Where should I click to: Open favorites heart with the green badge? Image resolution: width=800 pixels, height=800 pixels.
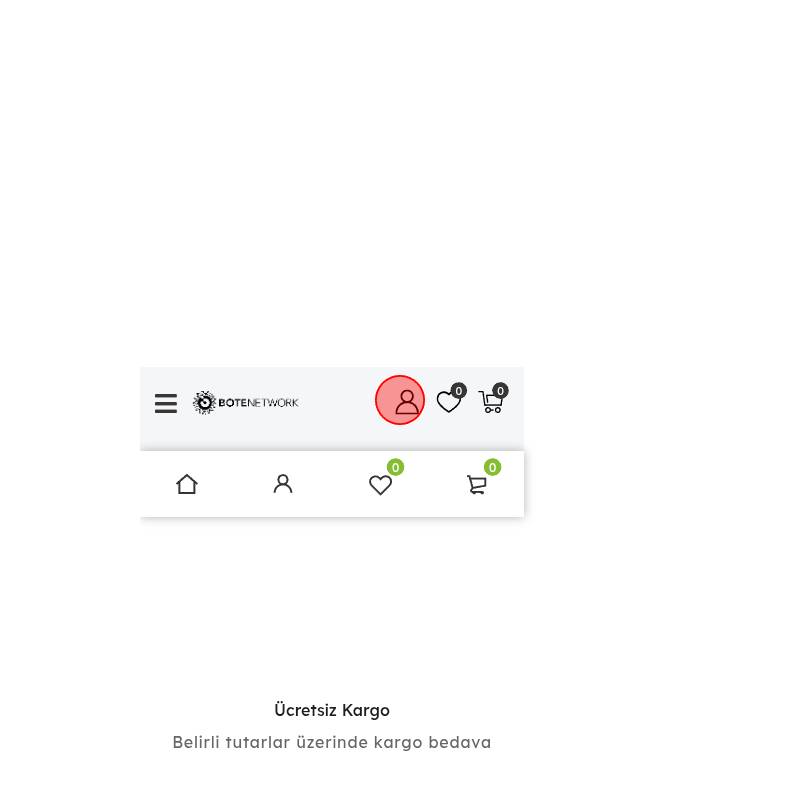point(380,485)
